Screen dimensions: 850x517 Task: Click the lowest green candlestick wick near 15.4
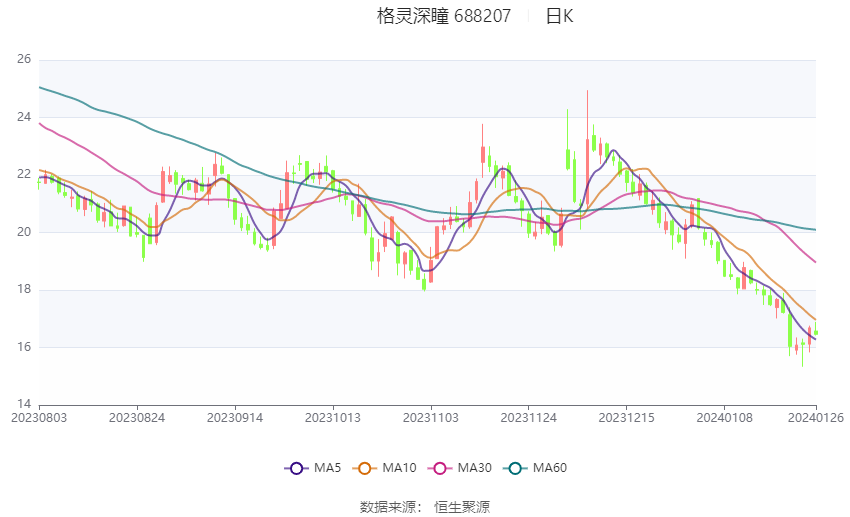click(x=803, y=352)
